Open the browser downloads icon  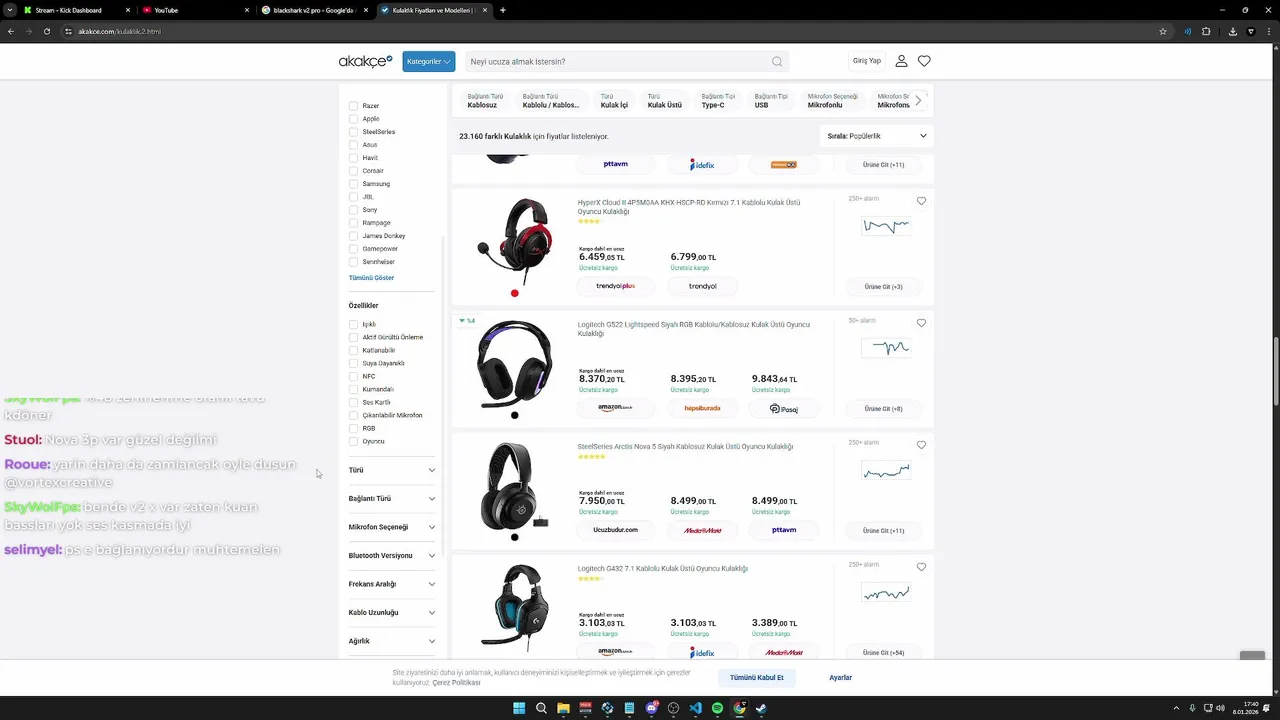1233,31
